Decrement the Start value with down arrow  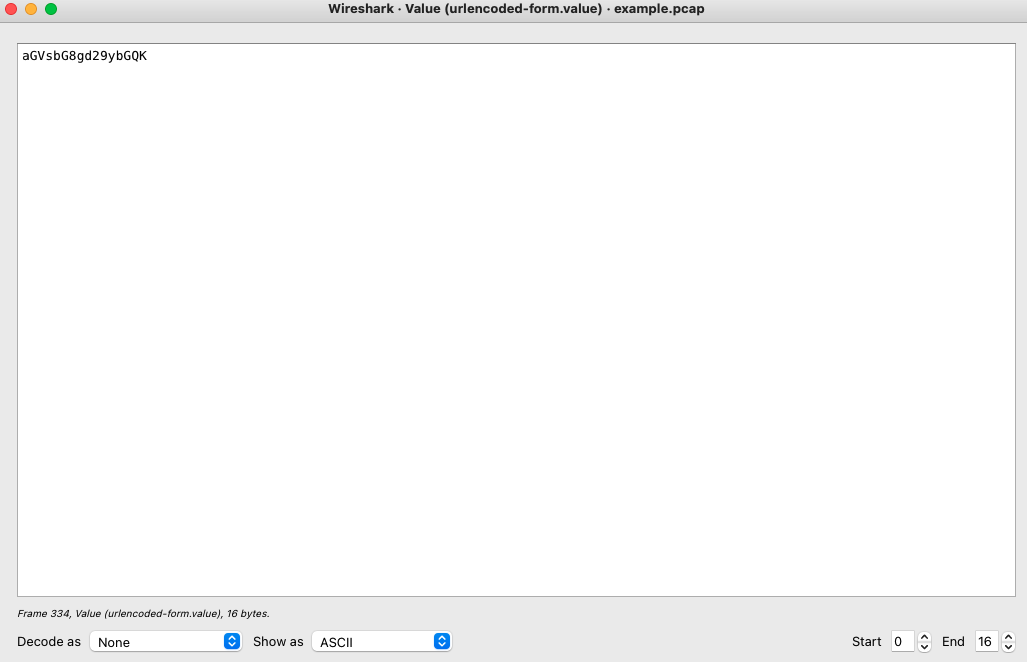coord(925,647)
